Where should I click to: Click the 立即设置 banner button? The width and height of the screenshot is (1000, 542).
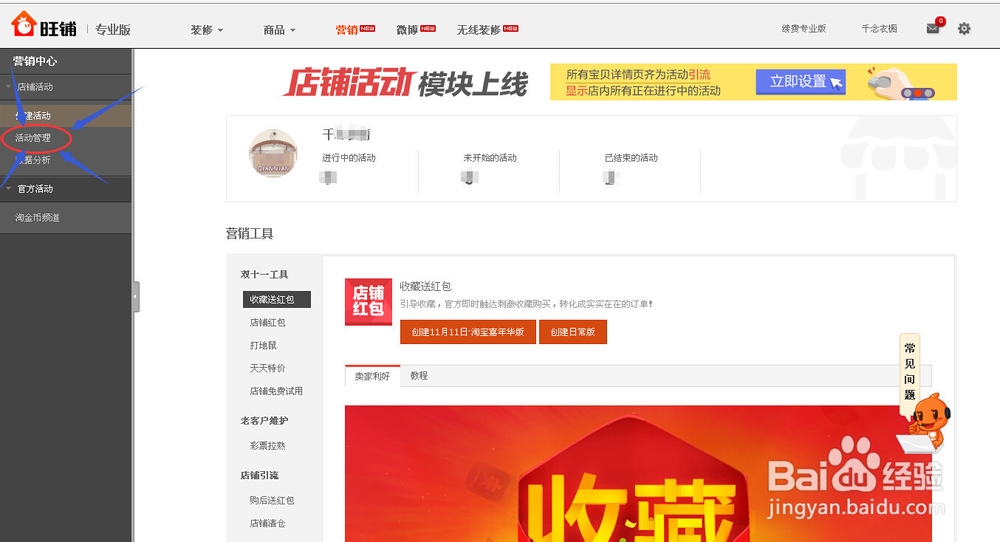(800, 82)
